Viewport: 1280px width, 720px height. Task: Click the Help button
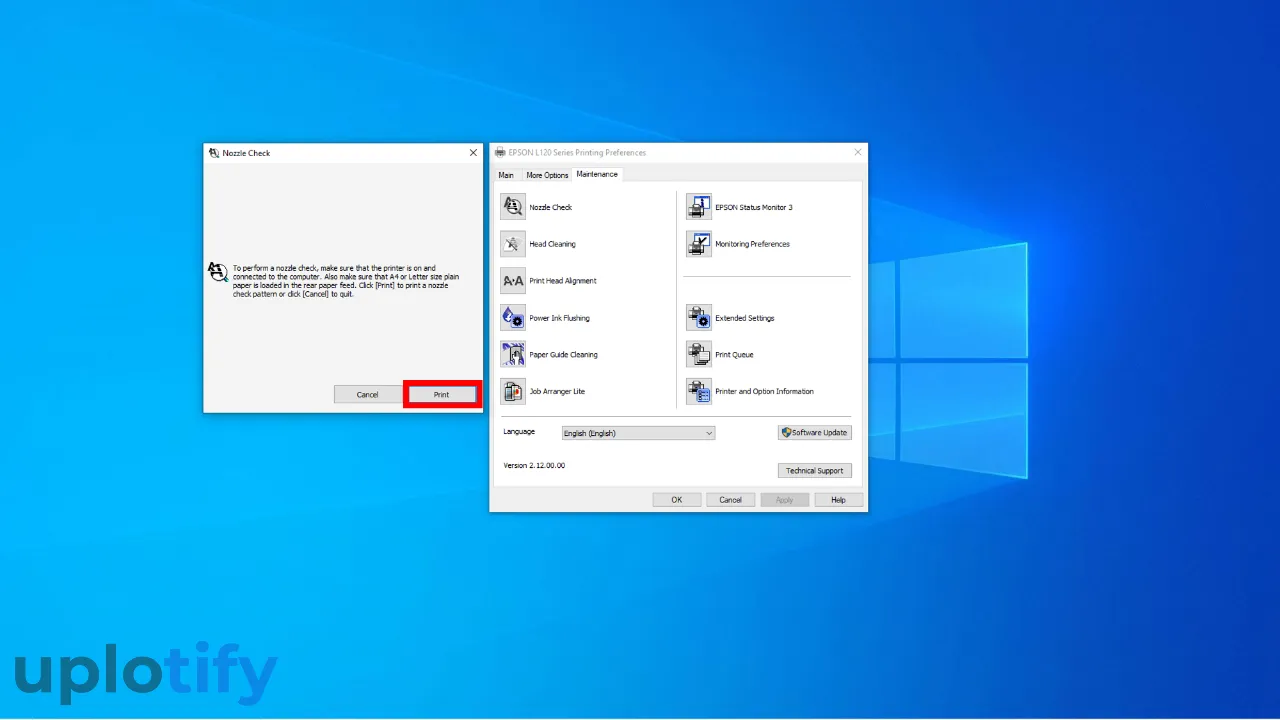tap(838, 500)
